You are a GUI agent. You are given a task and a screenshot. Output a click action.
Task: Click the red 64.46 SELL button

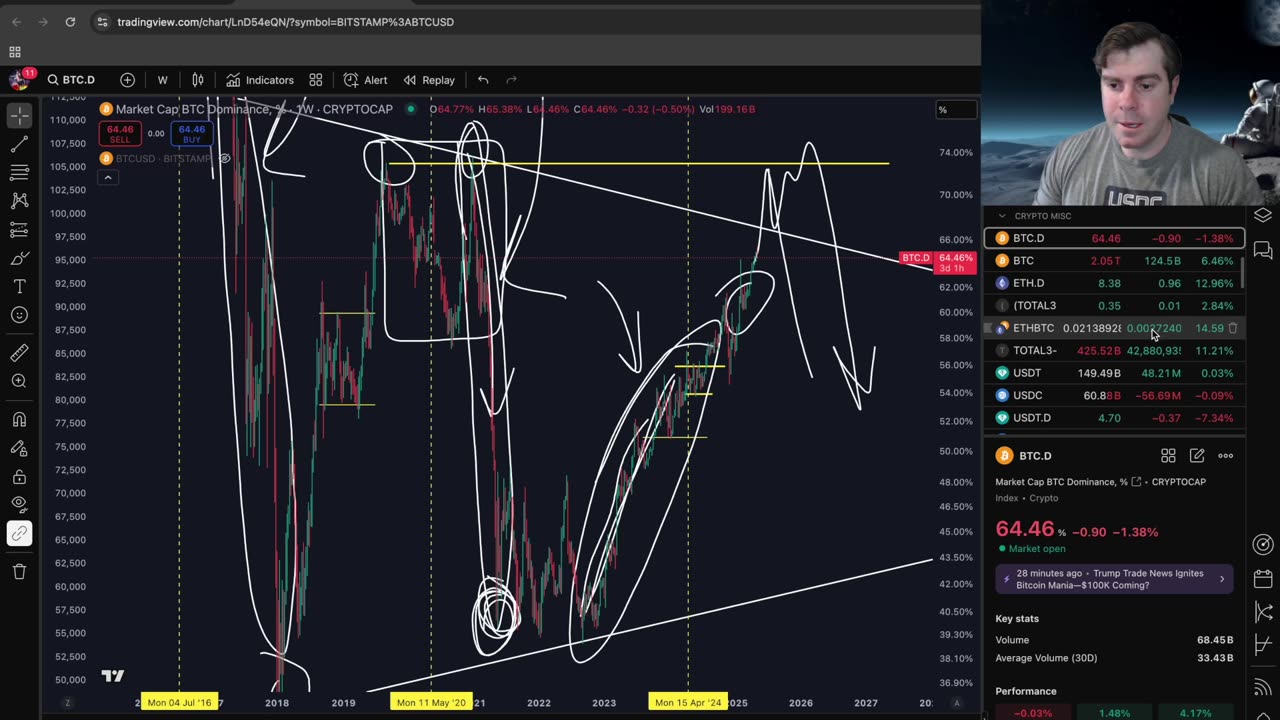[120, 134]
